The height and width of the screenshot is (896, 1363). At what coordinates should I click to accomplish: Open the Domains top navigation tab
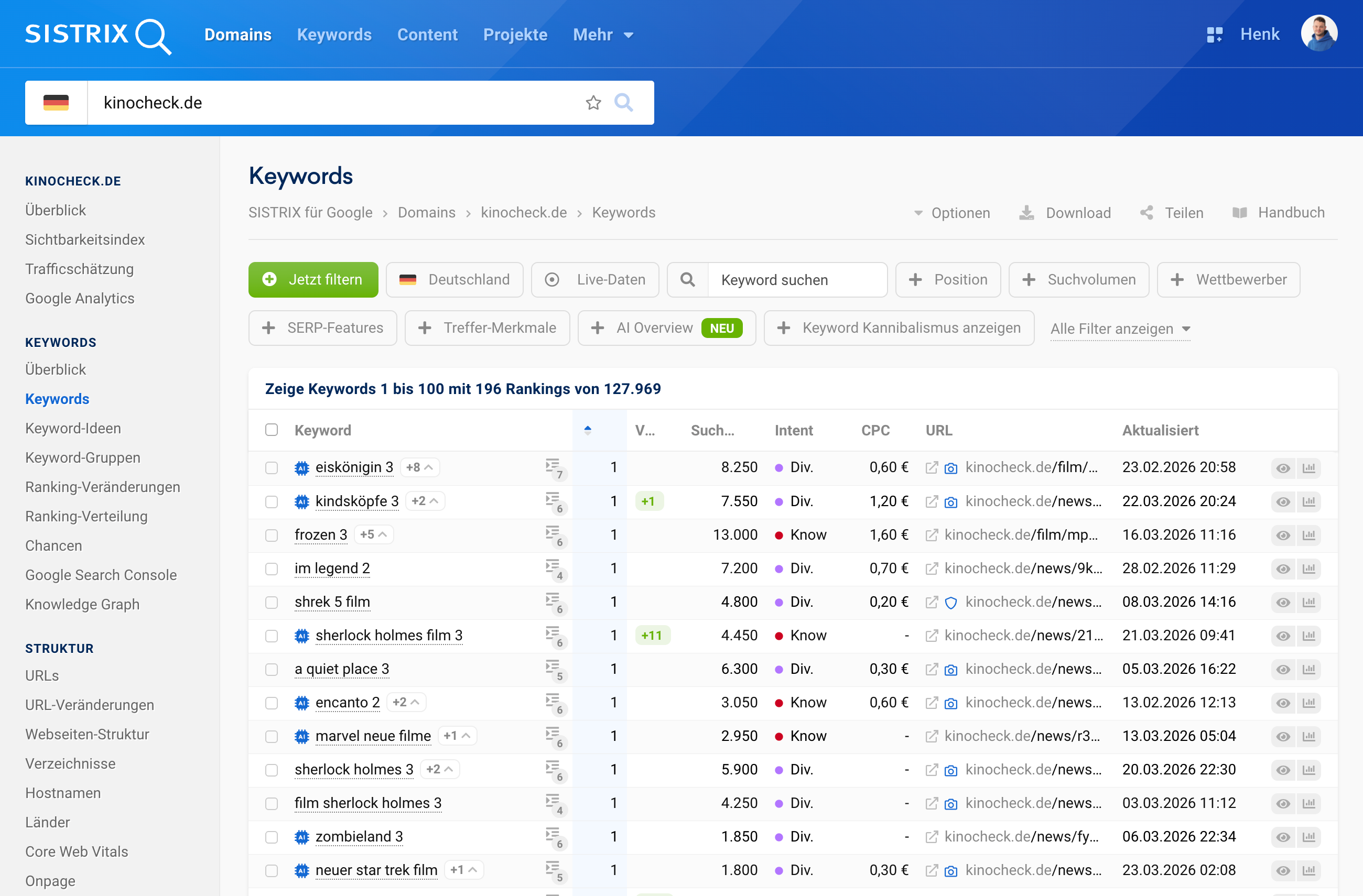237,35
